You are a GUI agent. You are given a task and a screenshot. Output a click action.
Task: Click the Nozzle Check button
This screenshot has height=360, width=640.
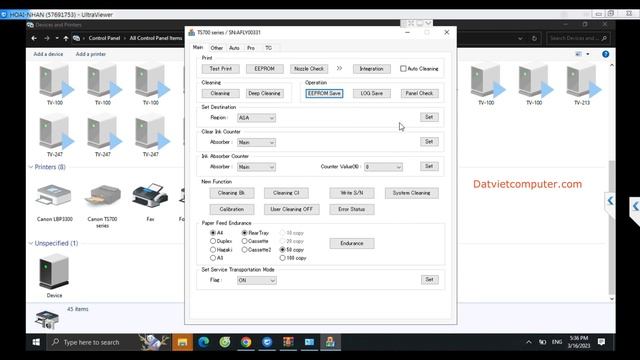pos(309,69)
